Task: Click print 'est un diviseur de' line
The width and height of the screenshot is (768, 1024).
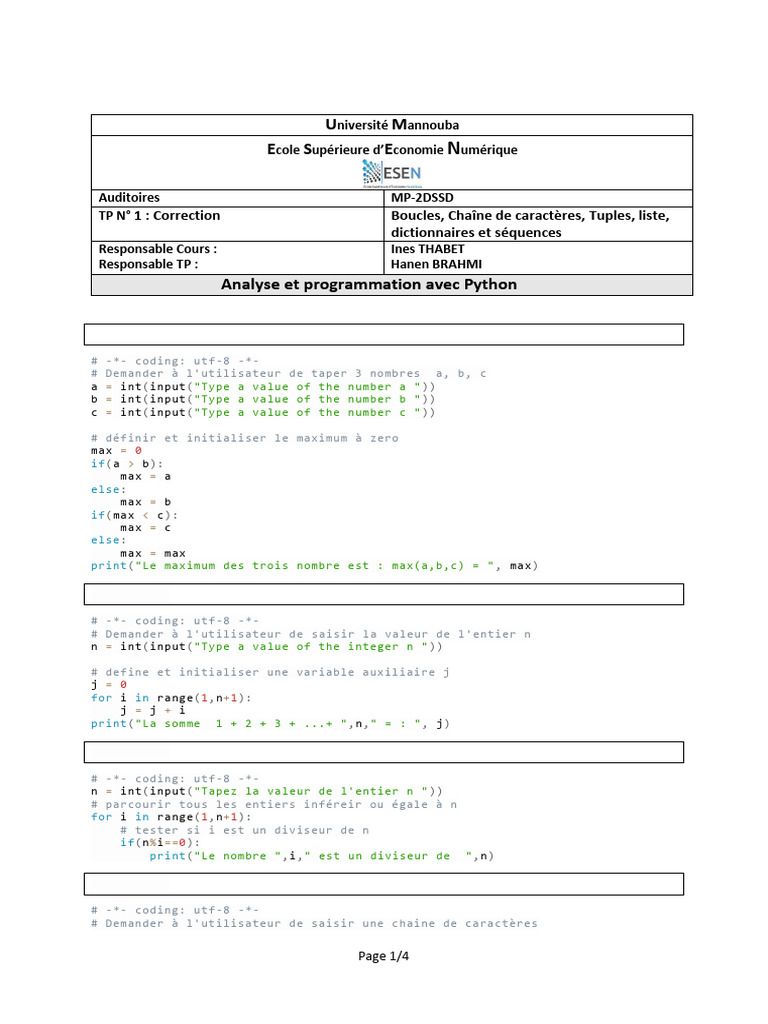Action: pyautogui.click(x=321, y=856)
